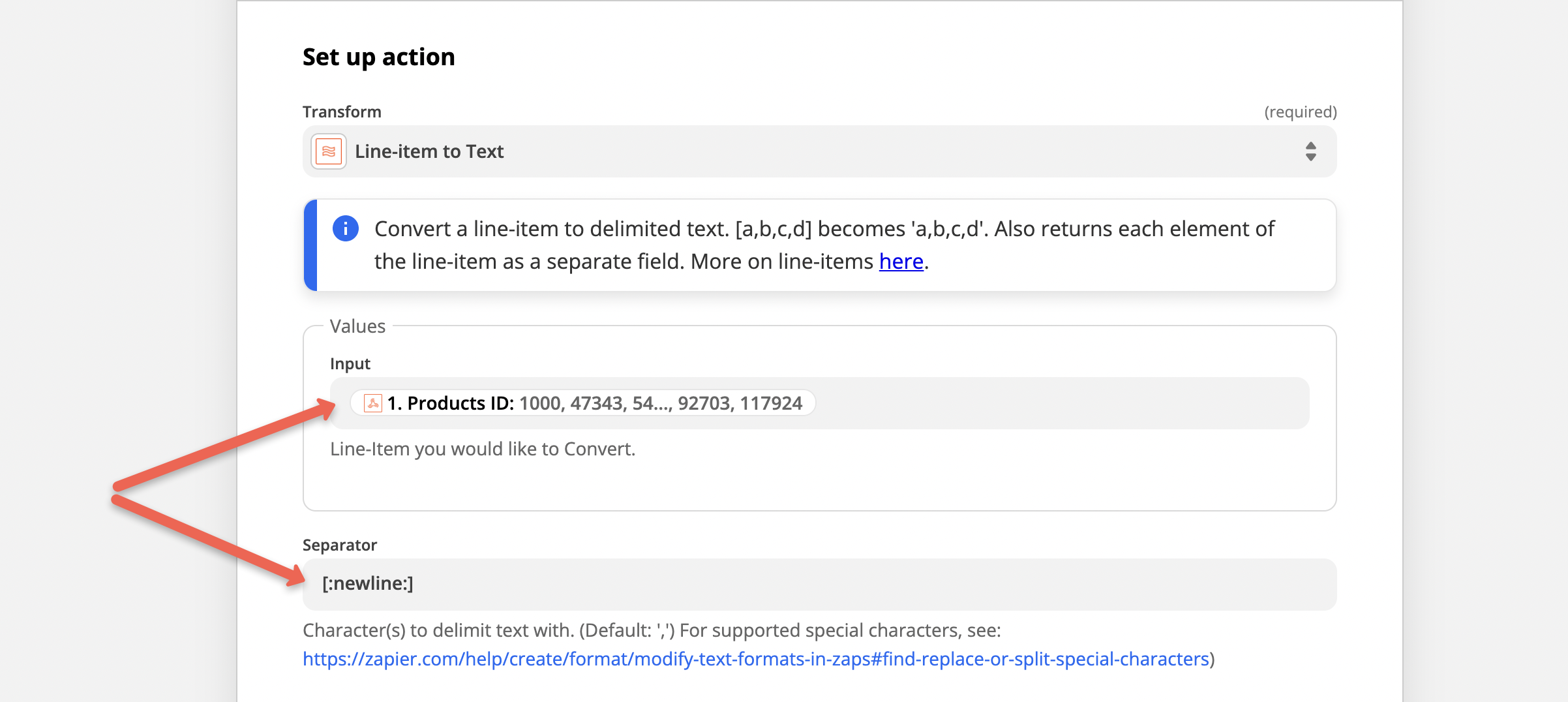Click the Separator field label
The image size is (1568, 702).
340,545
